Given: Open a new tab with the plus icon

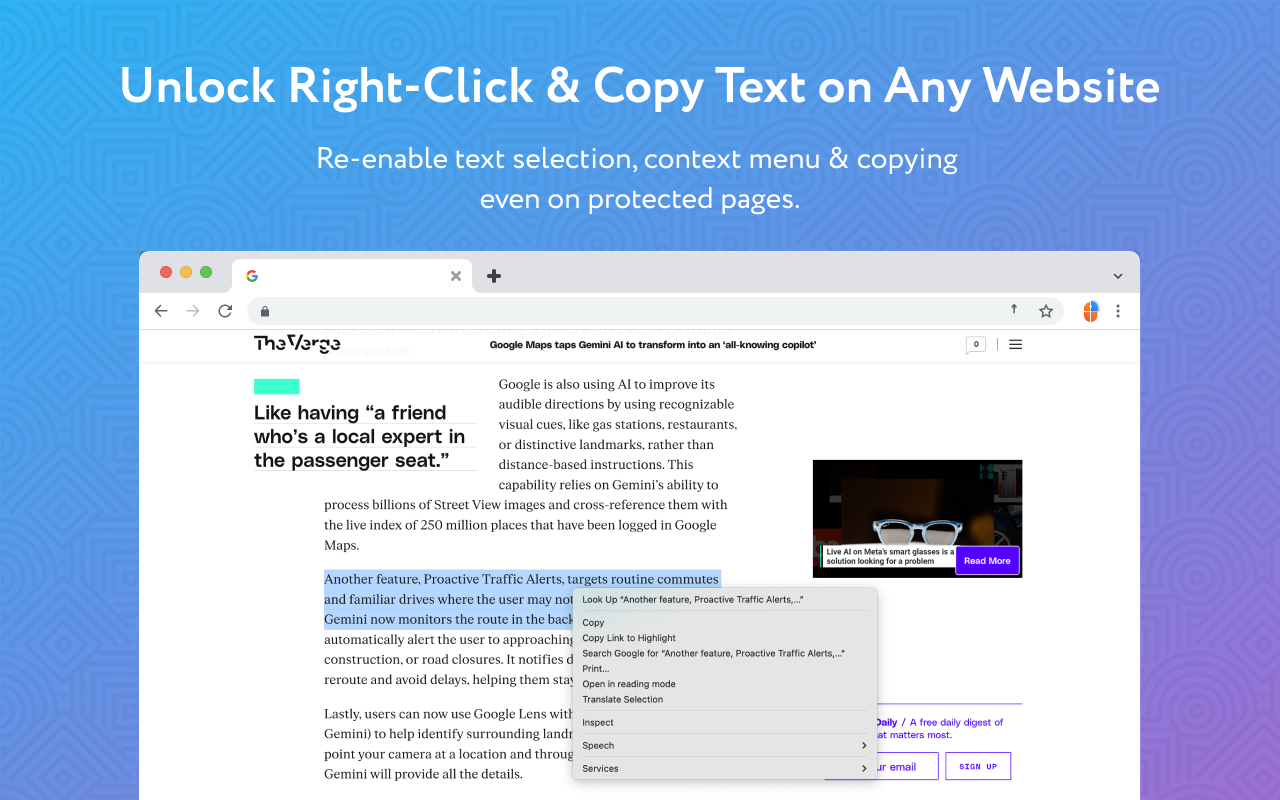Looking at the screenshot, I should coord(494,276).
